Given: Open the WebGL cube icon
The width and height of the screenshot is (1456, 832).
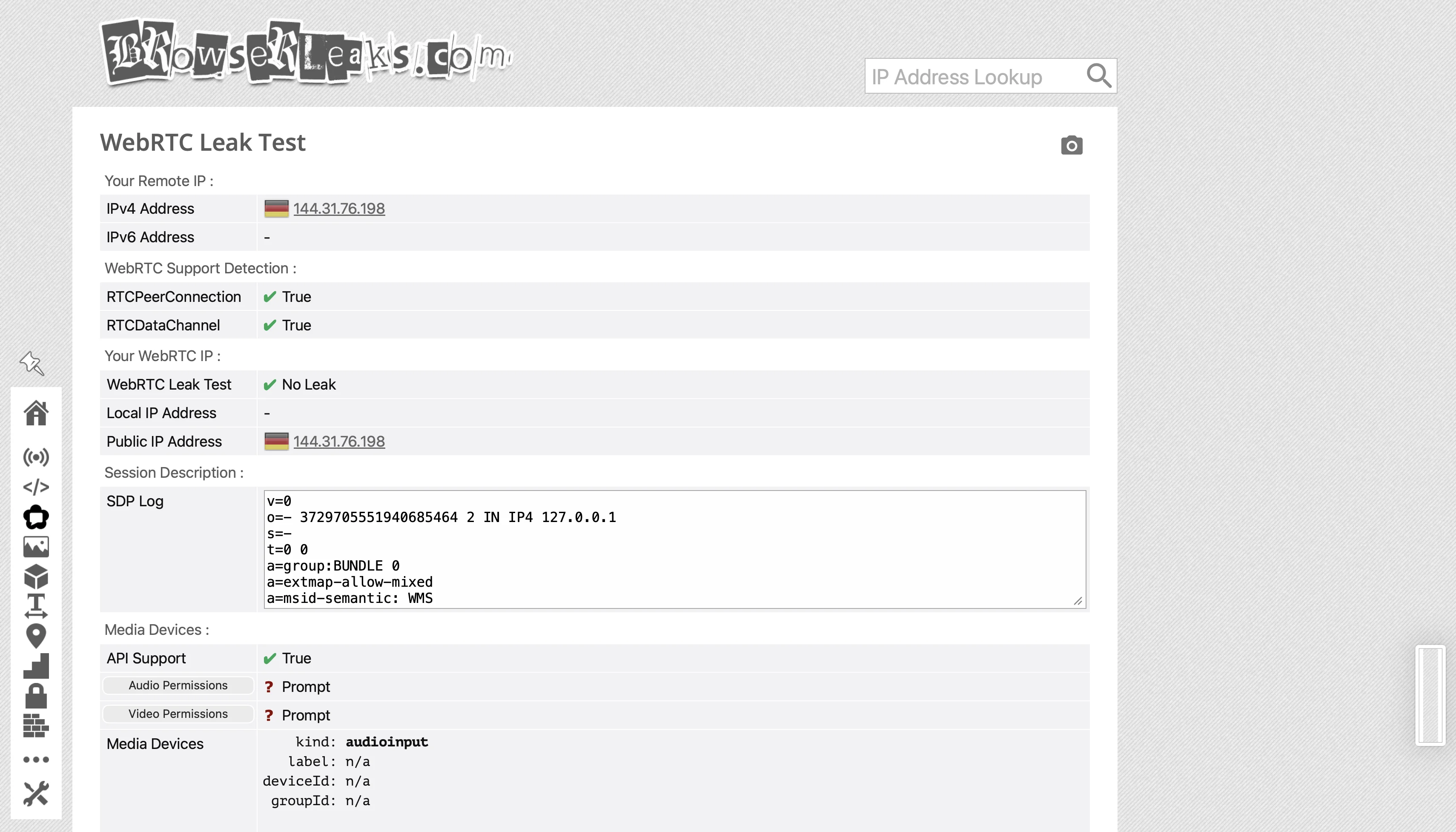Looking at the screenshot, I should tap(36, 577).
